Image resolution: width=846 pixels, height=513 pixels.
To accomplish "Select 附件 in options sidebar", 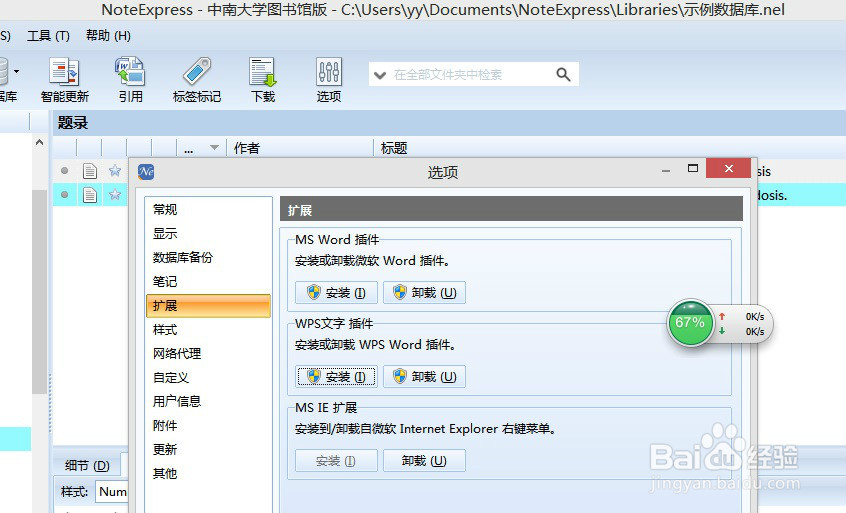I will coord(208,426).
